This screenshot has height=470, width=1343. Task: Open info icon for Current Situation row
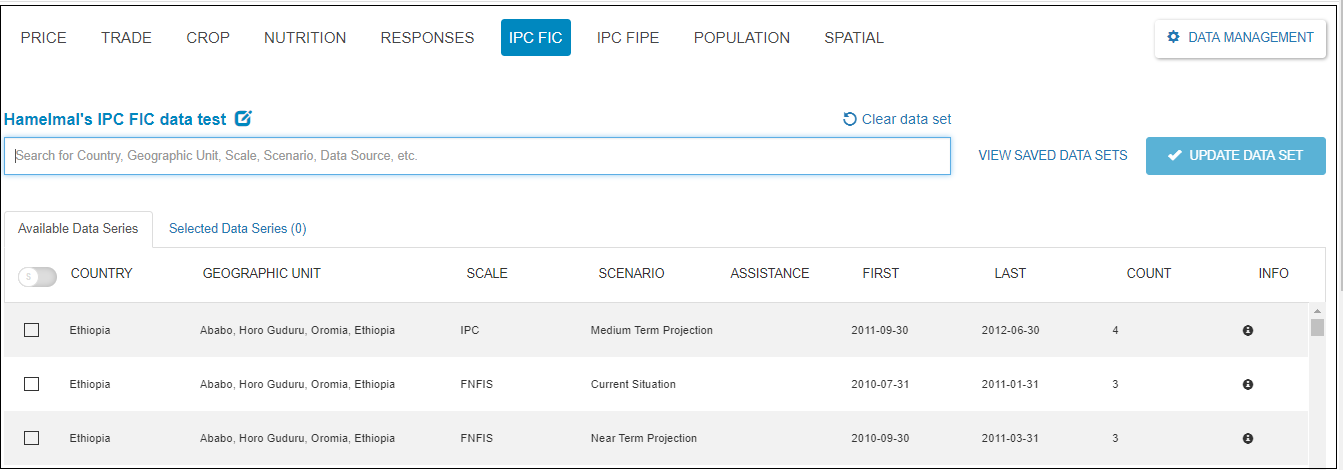click(1247, 384)
